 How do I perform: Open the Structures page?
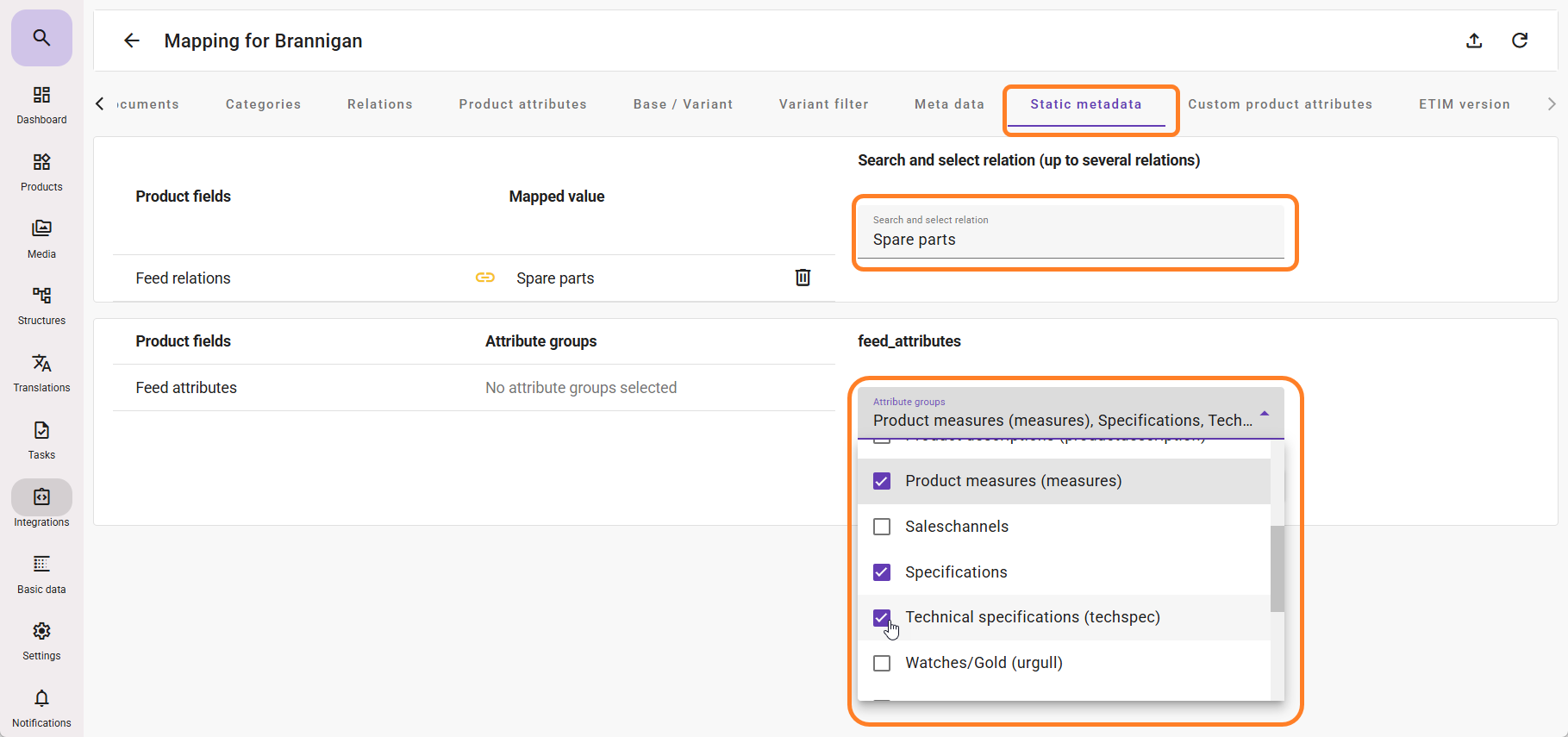tap(41, 305)
